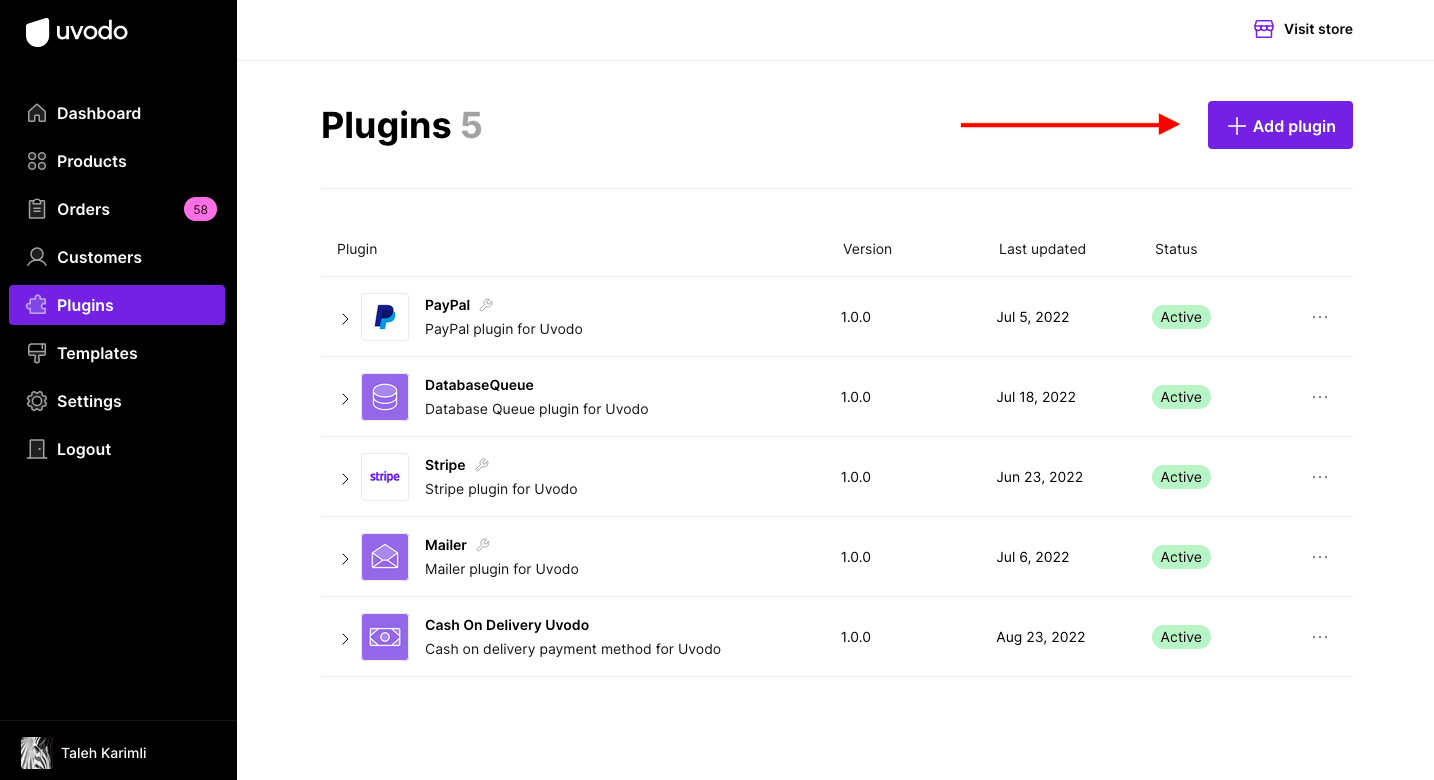Click the Active status of PayPal

coord(1181,317)
